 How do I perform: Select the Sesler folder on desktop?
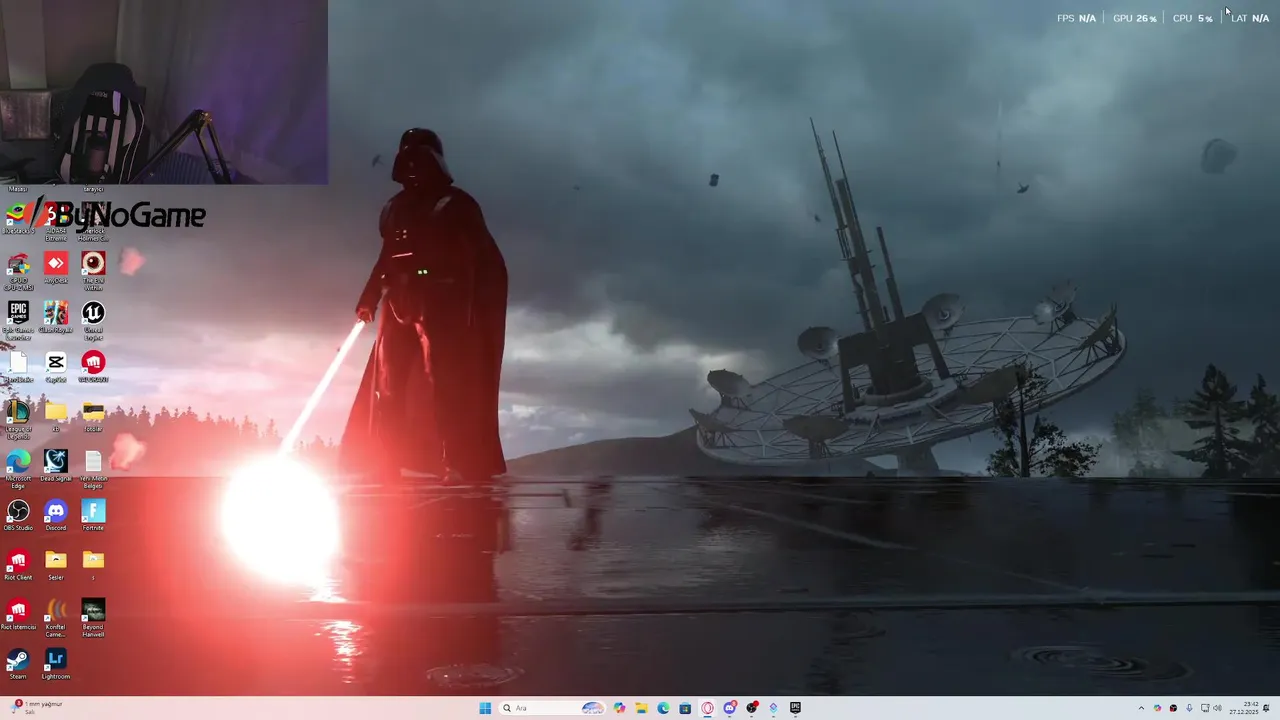(x=56, y=565)
